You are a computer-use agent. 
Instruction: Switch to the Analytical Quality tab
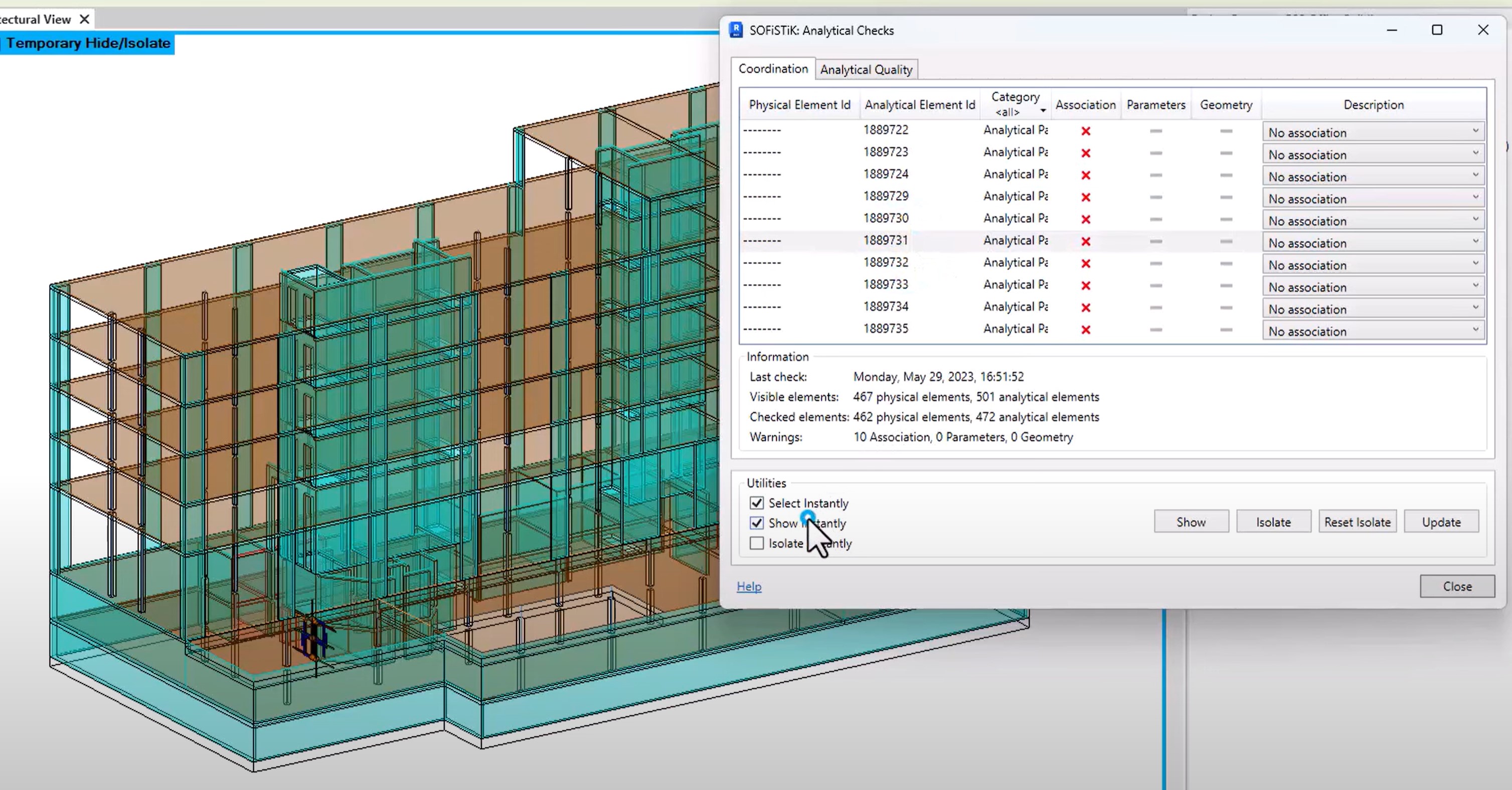(866, 70)
